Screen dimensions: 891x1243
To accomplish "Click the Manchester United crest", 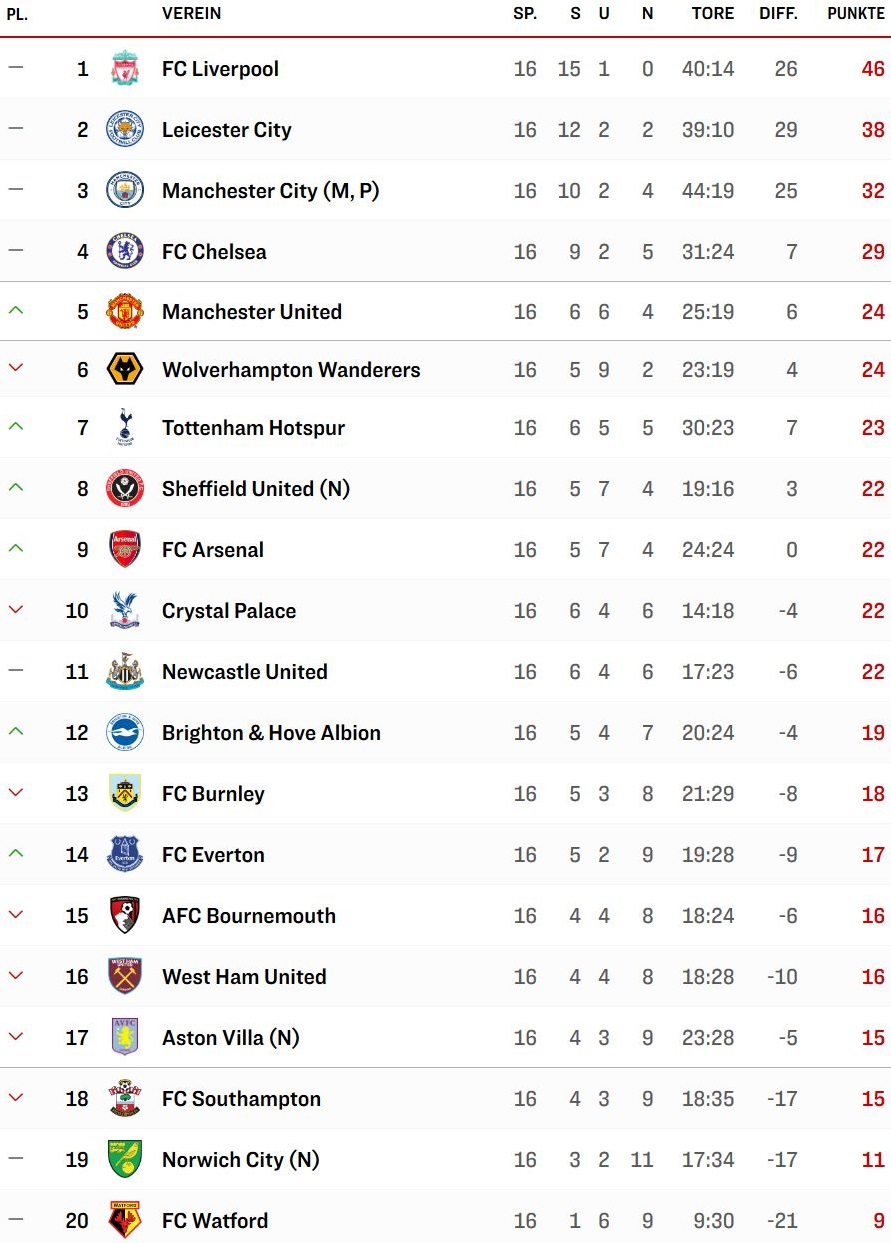I will [125, 312].
